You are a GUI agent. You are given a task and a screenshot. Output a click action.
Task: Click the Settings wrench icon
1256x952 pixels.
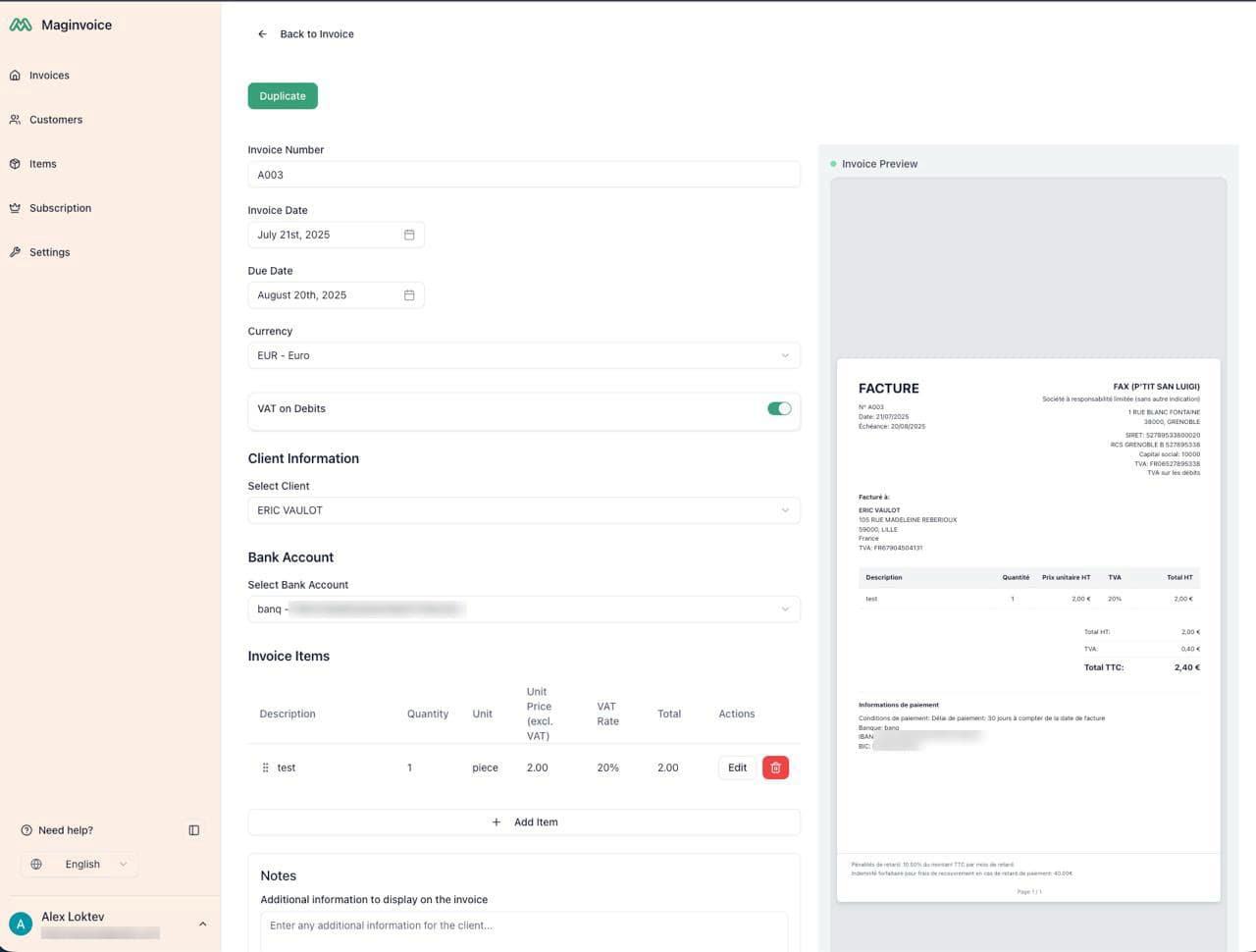tap(15, 252)
